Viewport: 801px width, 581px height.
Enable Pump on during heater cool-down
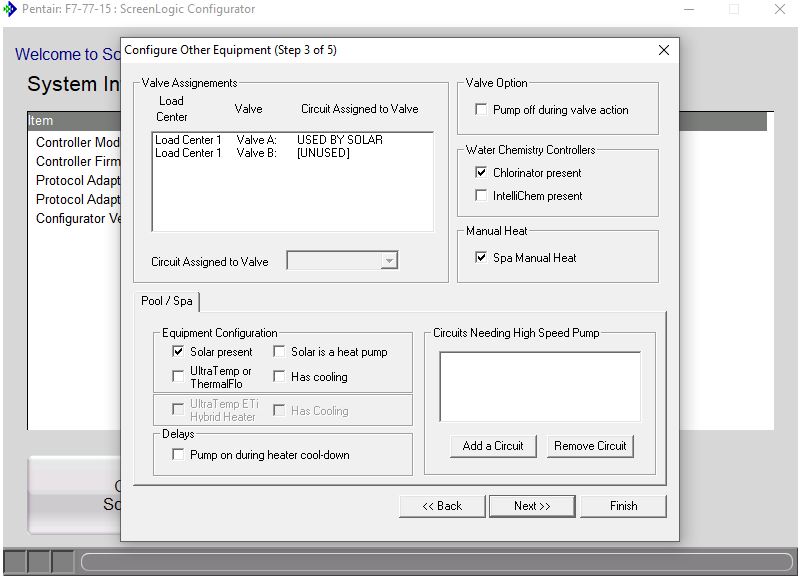[x=178, y=454]
